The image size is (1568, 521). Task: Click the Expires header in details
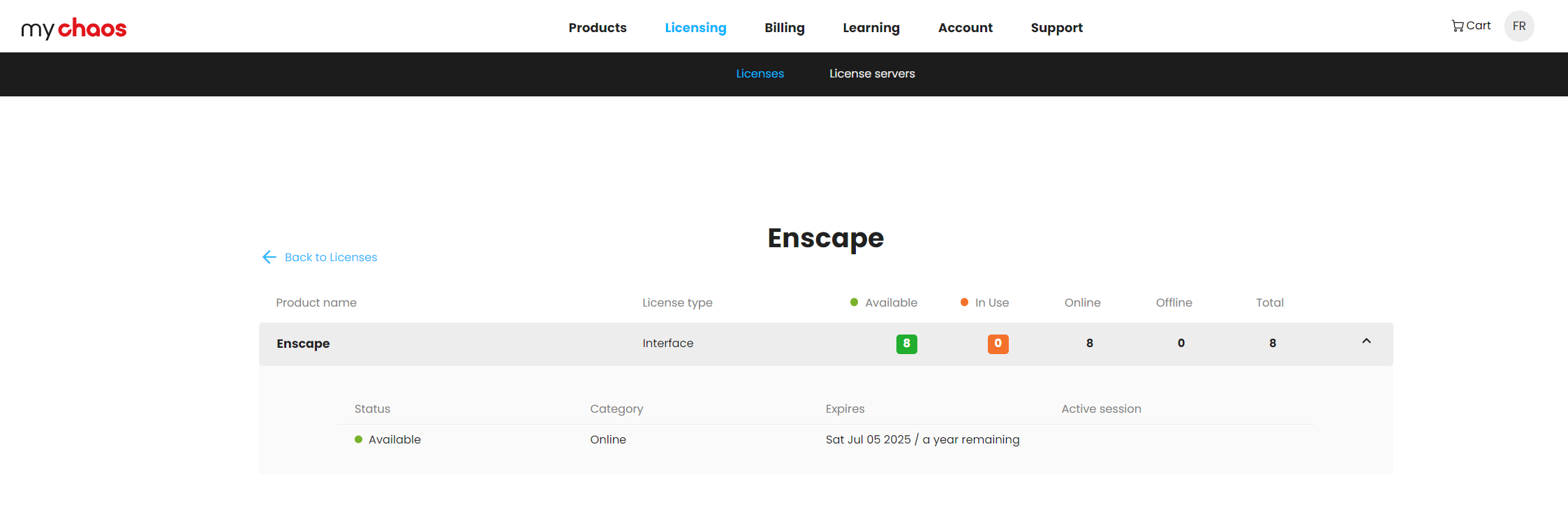pos(845,409)
